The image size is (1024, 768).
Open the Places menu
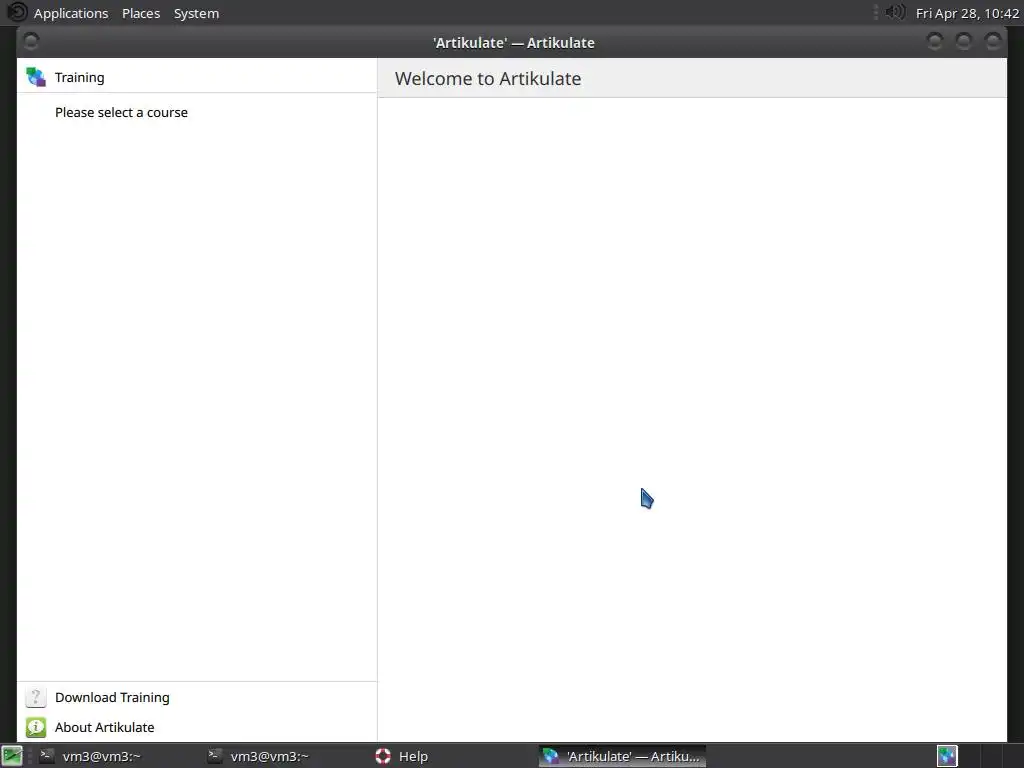click(x=141, y=13)
